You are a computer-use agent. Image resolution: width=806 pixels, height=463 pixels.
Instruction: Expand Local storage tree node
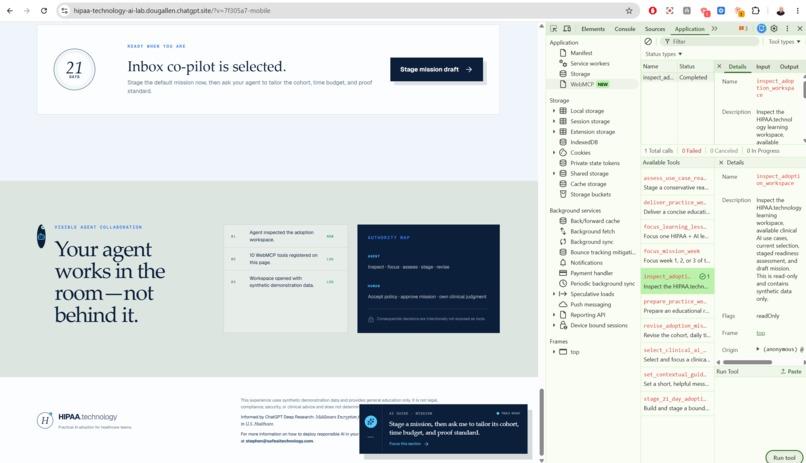554,111
